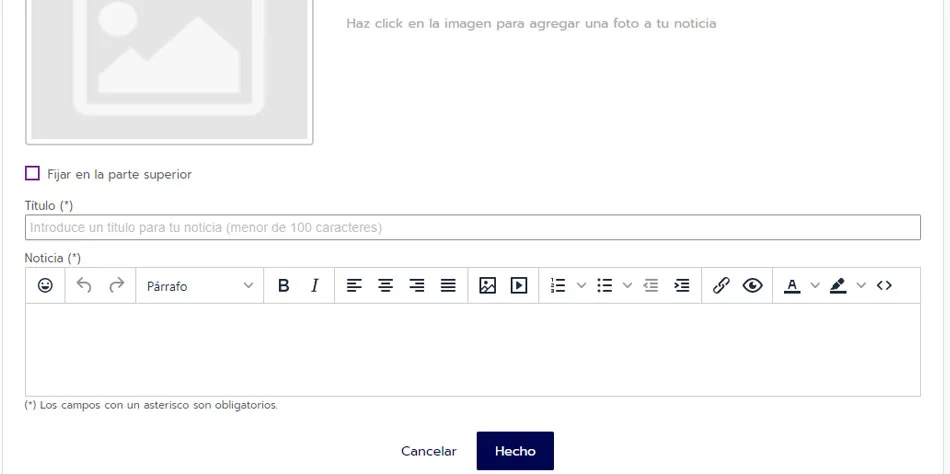Toggle bold text formatting
The image size is (950, 474).
(283, 286)
